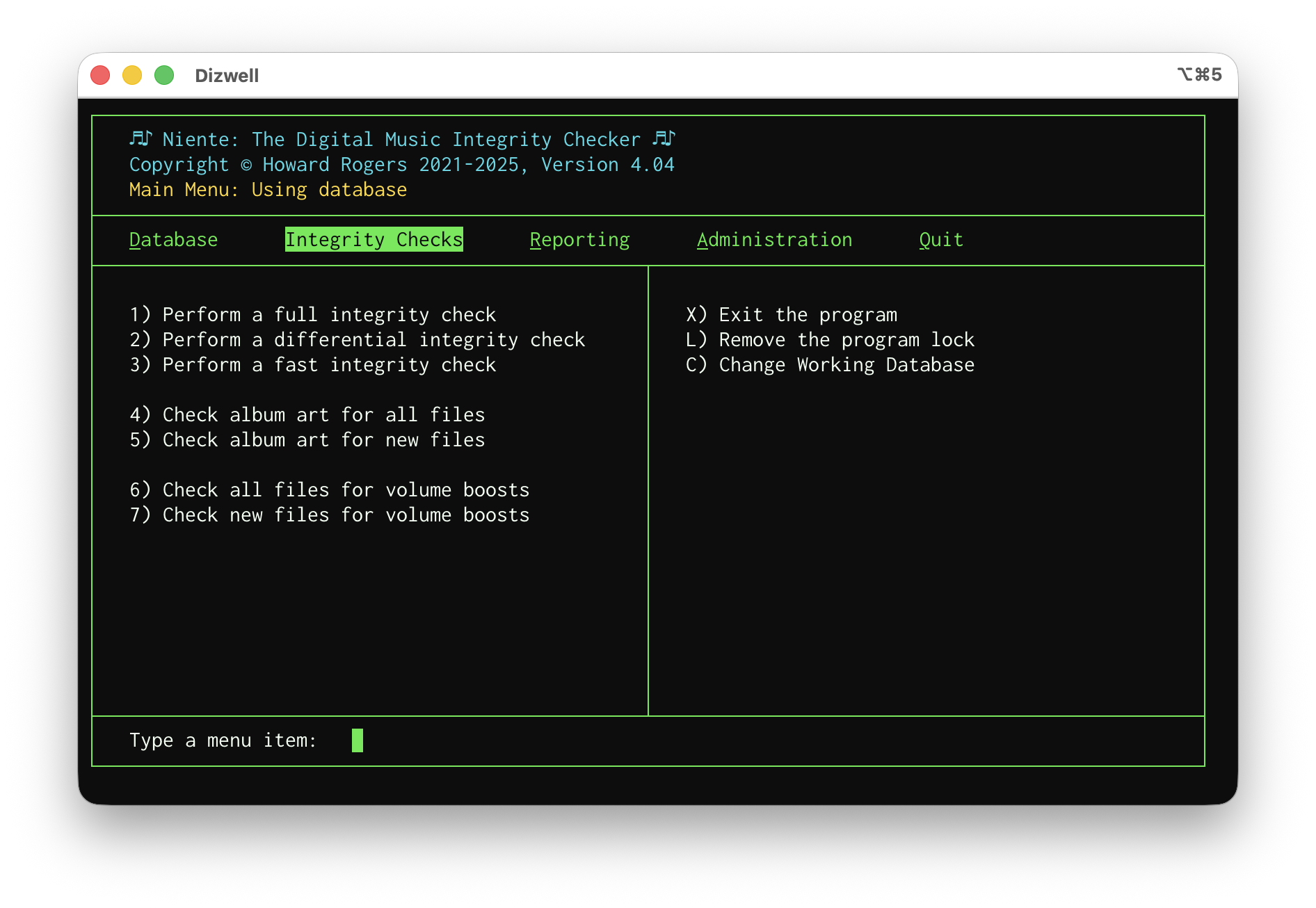1316x908 pixels.
Task: Select Perform a full integrity check
Action: (x=313, y=315)
